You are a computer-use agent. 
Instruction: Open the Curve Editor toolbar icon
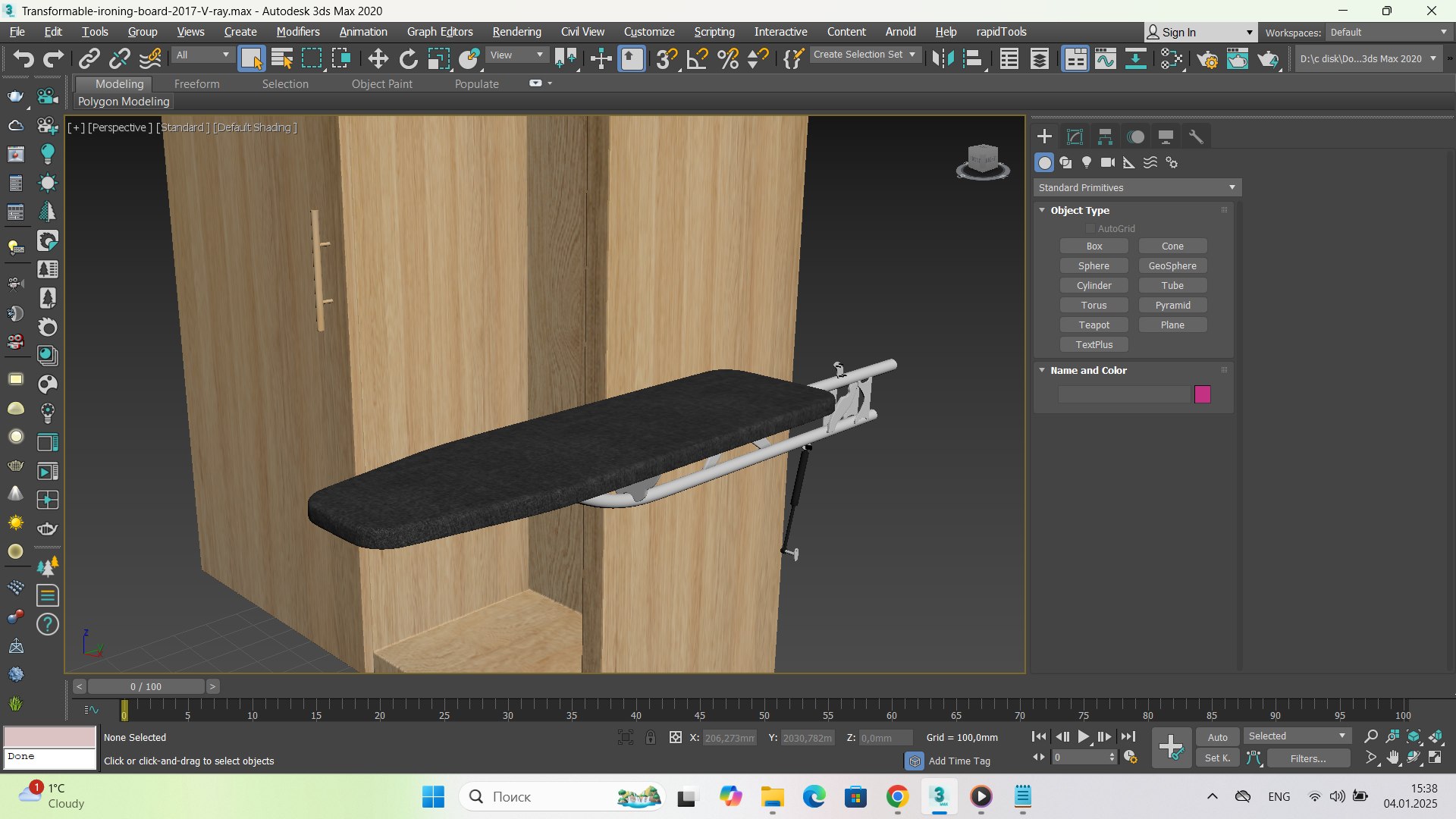[1106, 58]
